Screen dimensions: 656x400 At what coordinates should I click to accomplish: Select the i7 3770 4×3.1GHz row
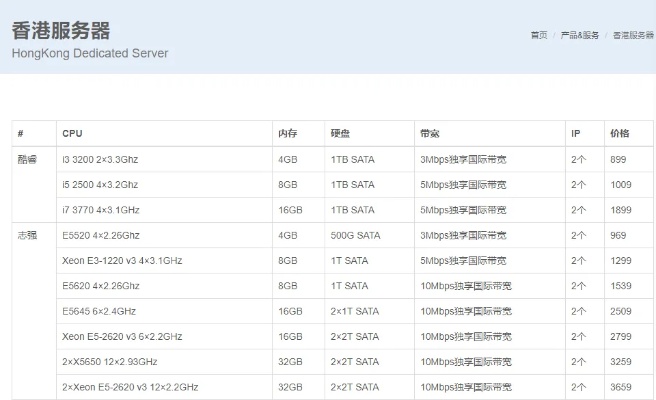point(355,210)
